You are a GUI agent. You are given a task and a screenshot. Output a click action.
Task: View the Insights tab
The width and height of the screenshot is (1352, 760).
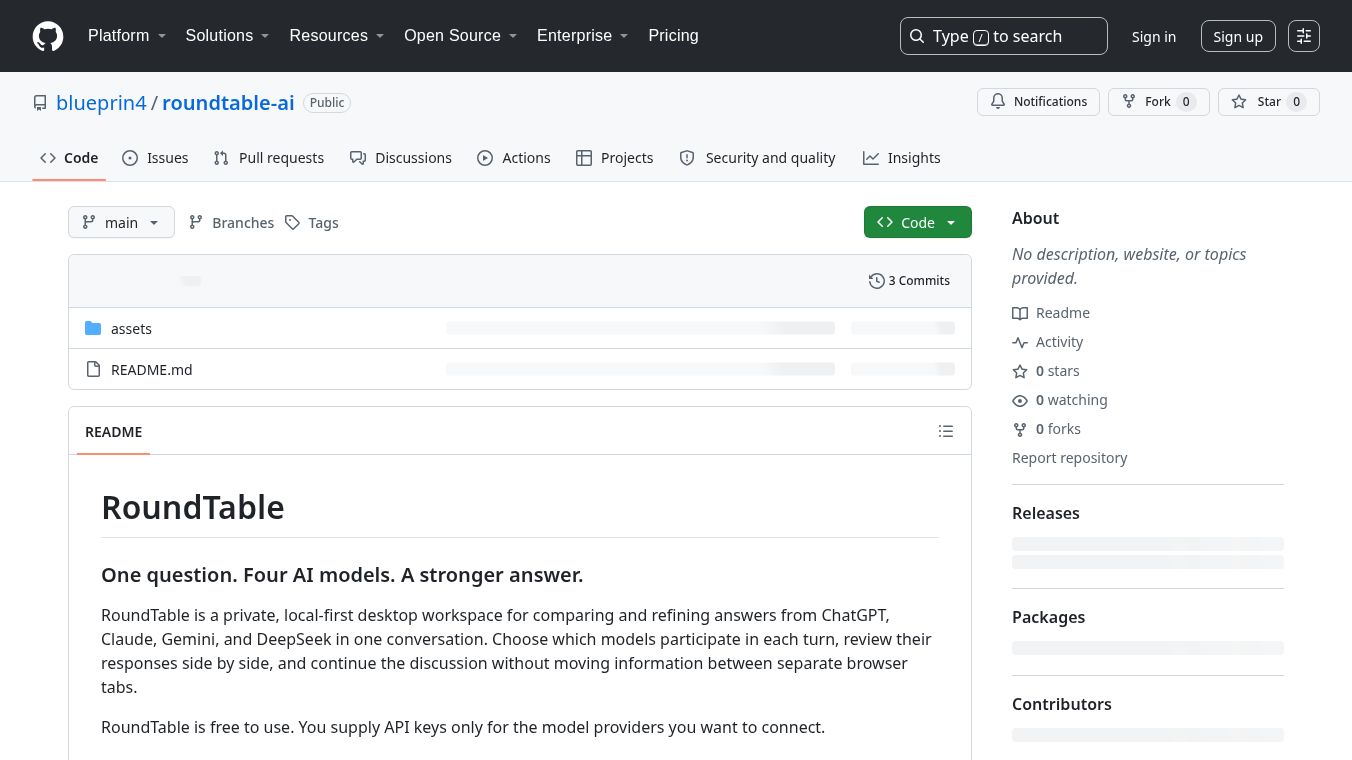(902, 158)
